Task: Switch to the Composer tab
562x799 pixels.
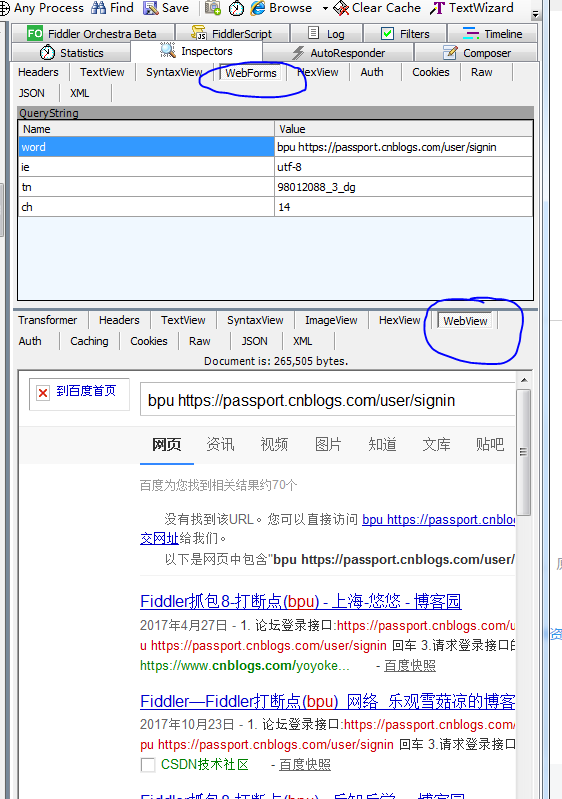Action: tap(476, 53)
